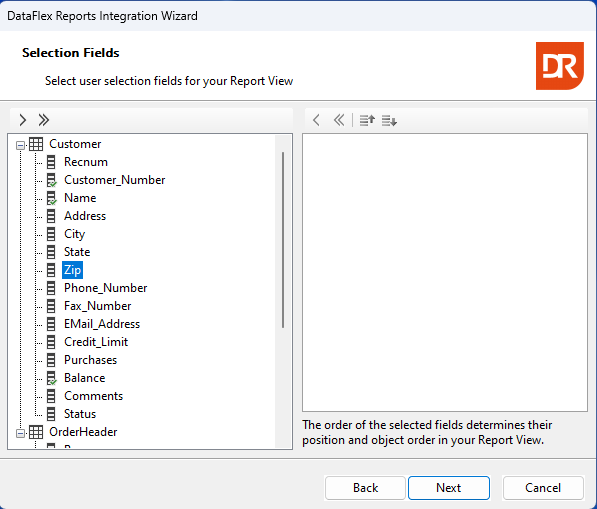
Task: Click the add all fields double arrow
Action: pos(44,120)
